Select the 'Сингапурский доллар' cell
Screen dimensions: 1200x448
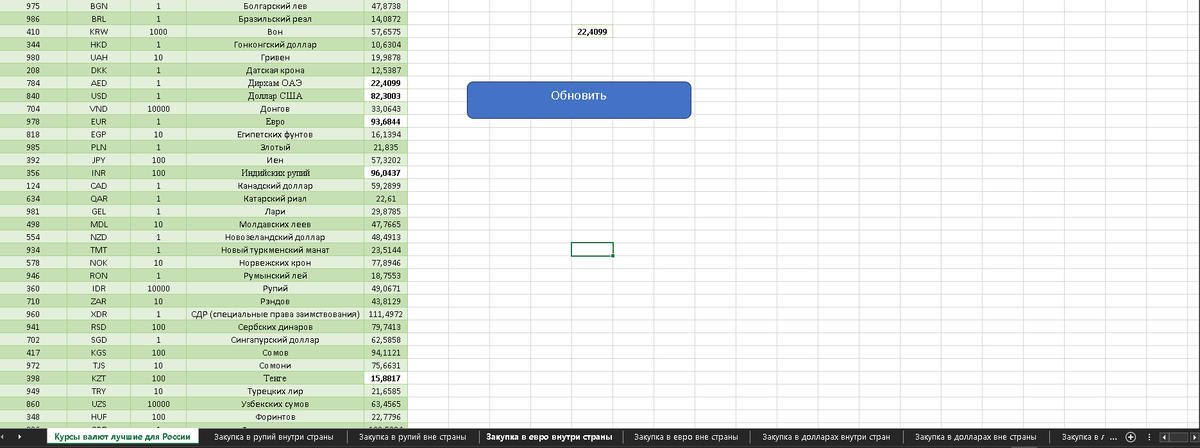pyautogui.click(x=275, y=340)
